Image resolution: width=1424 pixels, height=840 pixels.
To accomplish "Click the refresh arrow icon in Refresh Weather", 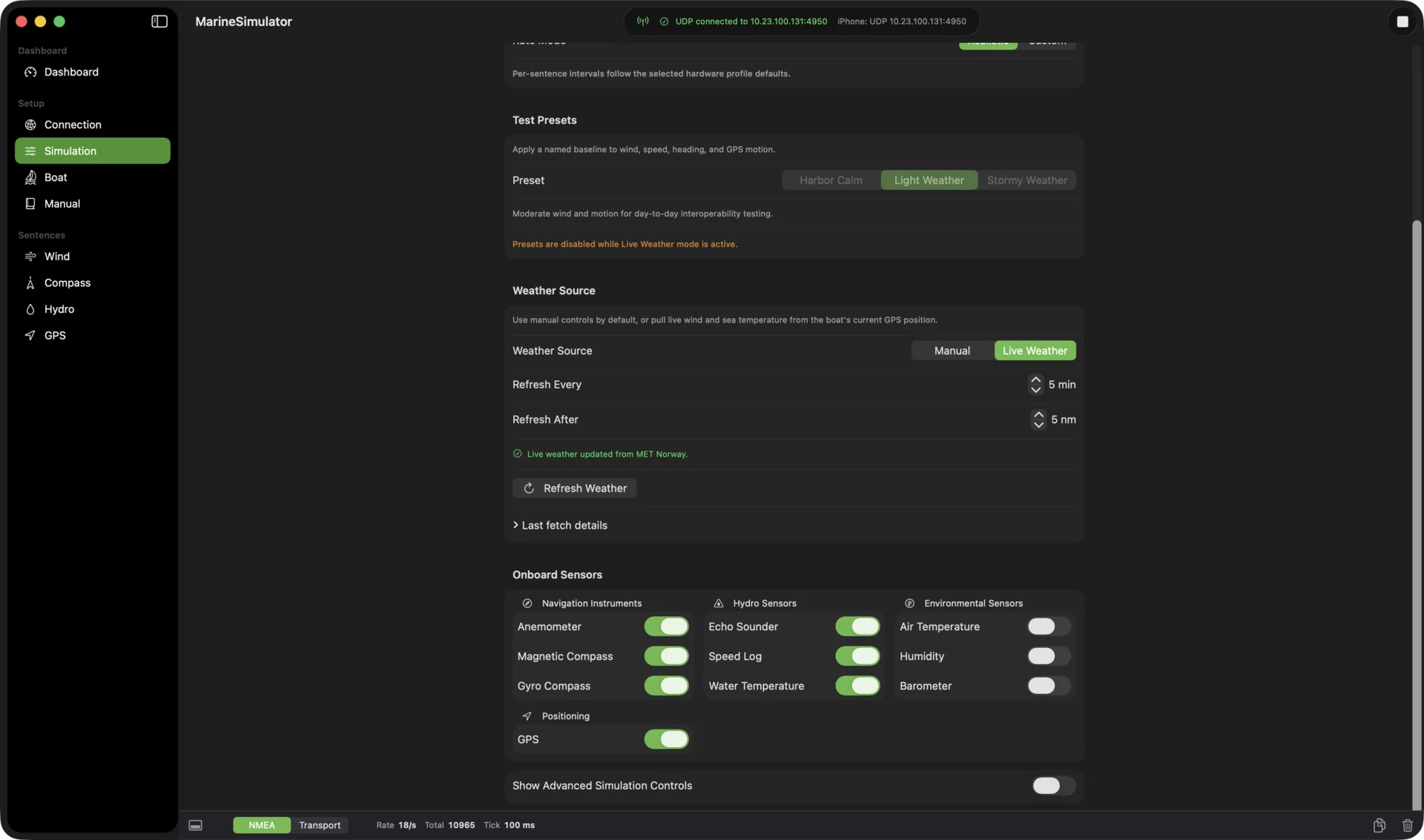I will [x=529, y=489].
